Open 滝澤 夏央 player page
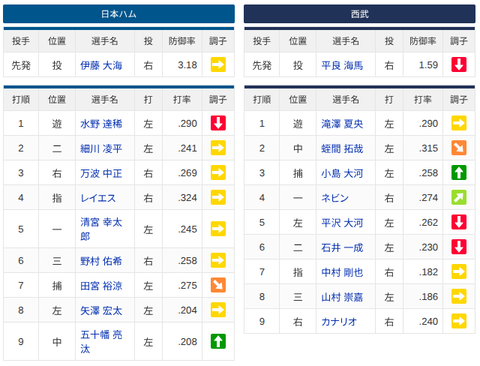This screenshot has width=480, height=366. click(342, 124)
